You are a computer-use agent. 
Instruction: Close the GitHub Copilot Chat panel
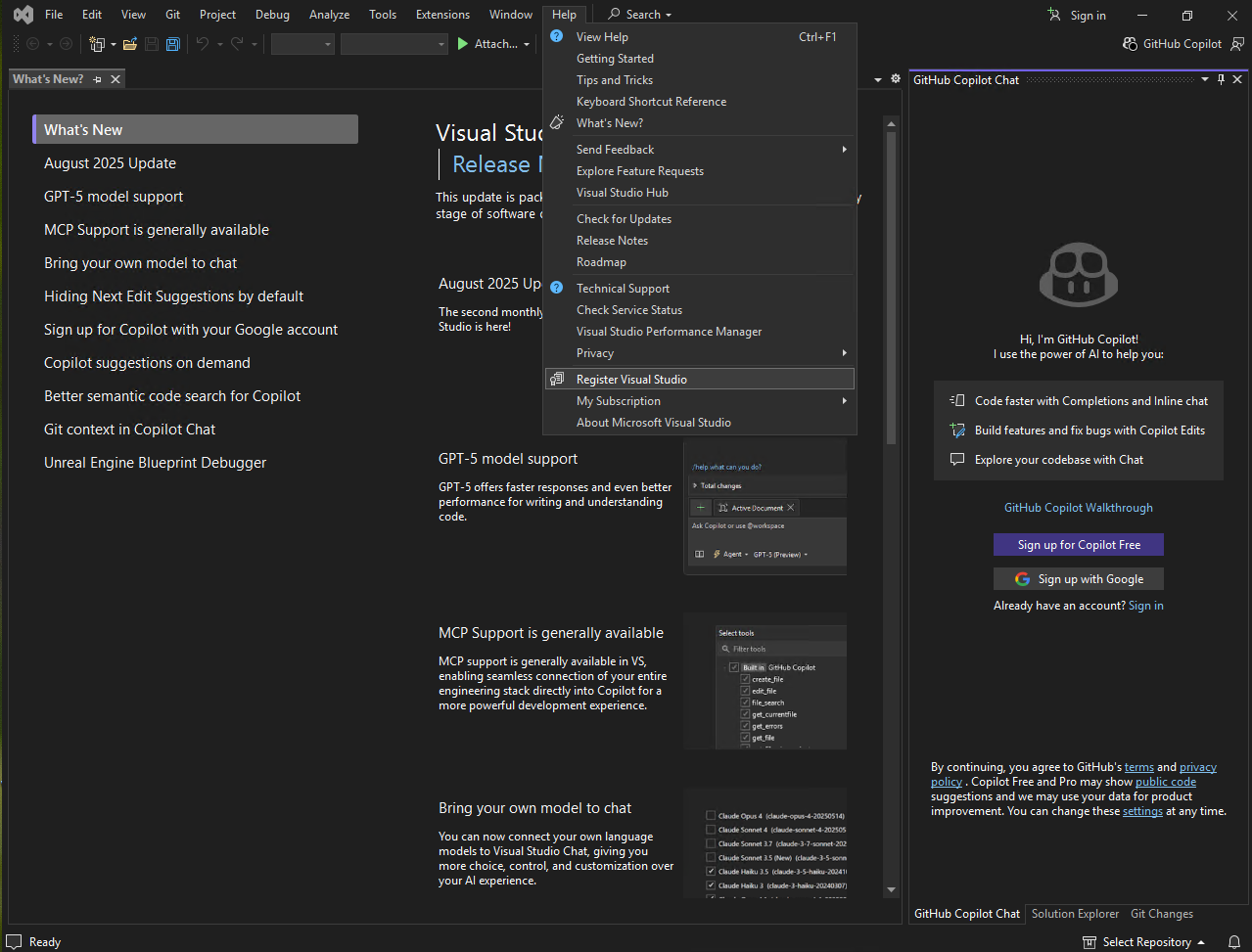click(x=1237, y=80)
